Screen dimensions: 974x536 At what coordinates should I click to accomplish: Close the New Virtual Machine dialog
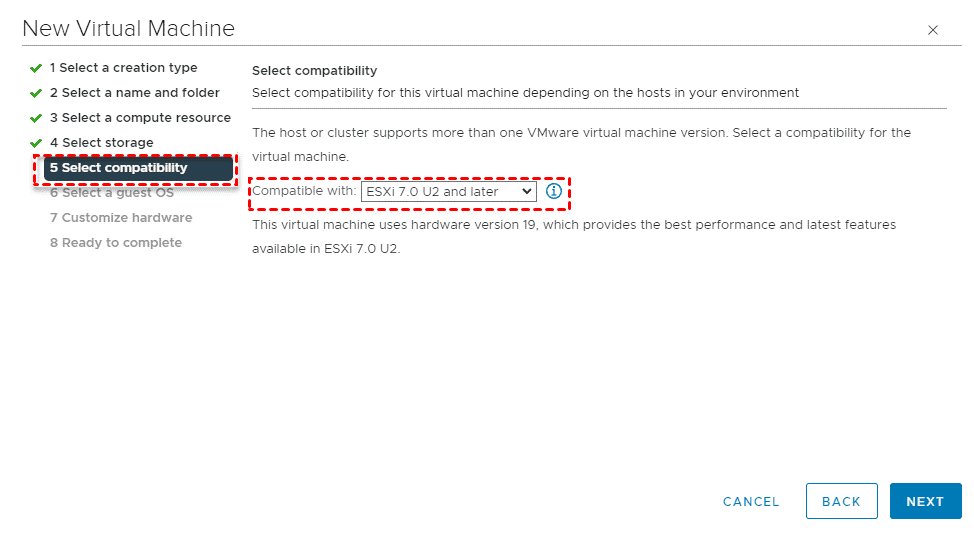(933, 30)
